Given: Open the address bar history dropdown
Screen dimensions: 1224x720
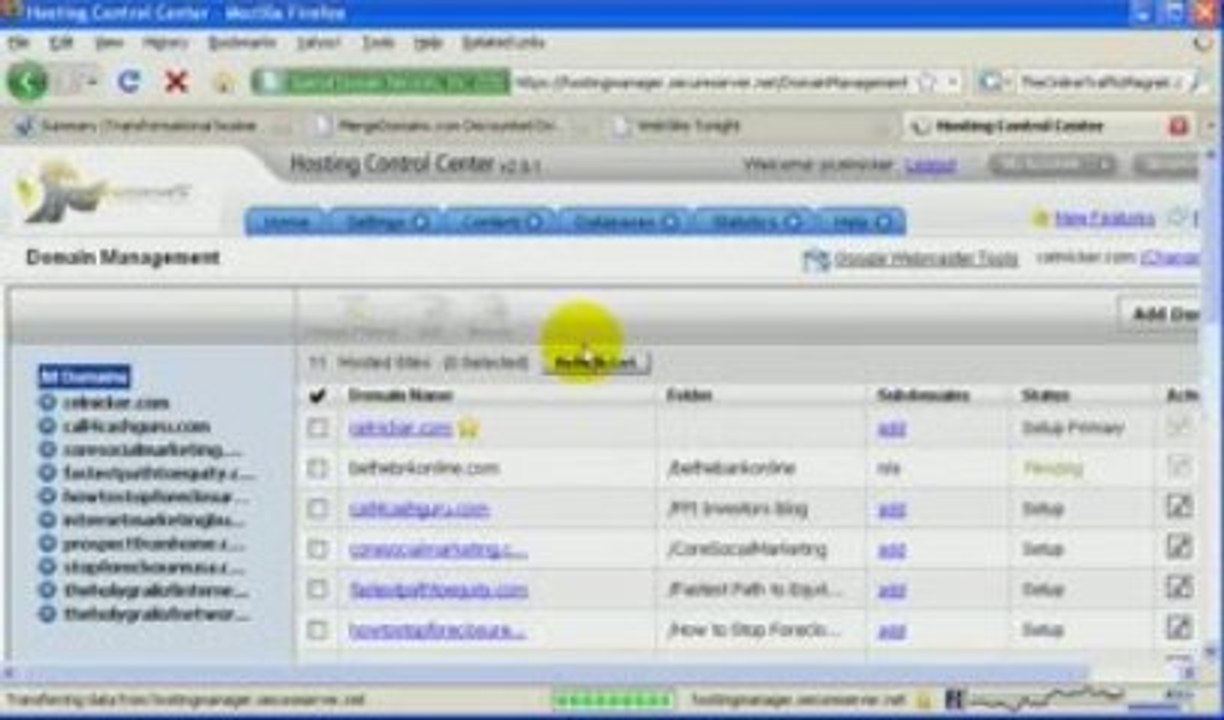Looking at the screenshot, I should coord(953,82).
